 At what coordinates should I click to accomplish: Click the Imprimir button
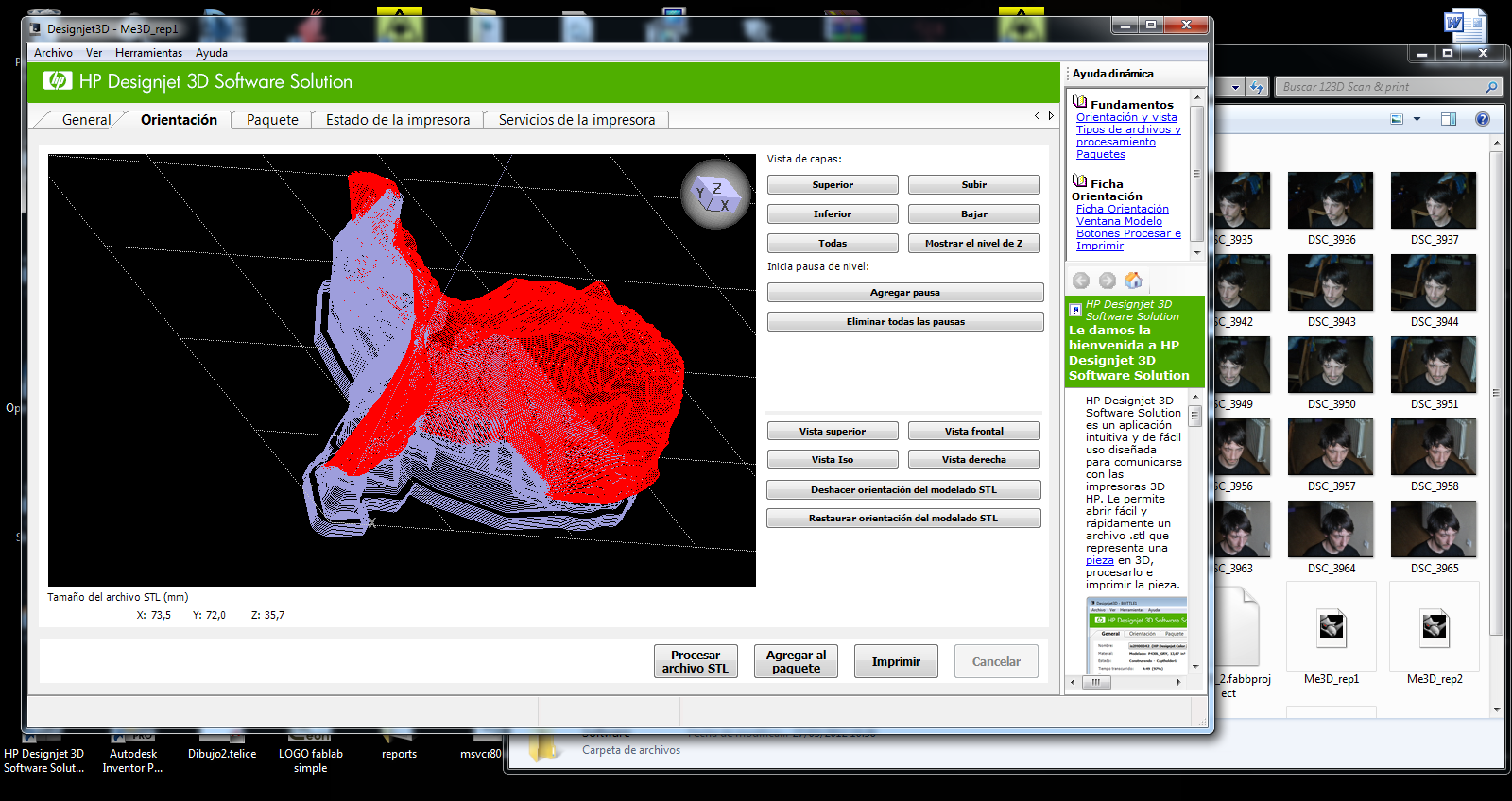896,661
